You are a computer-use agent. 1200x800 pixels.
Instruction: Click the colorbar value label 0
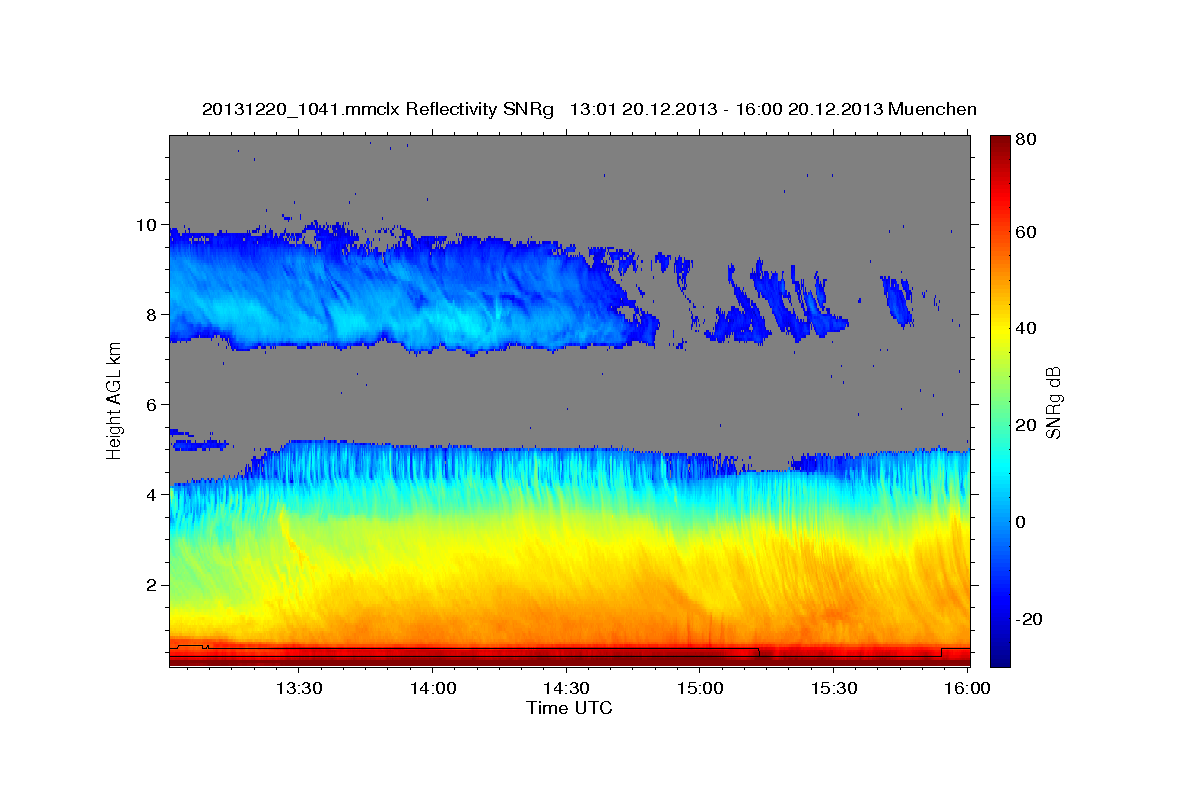1020,522
